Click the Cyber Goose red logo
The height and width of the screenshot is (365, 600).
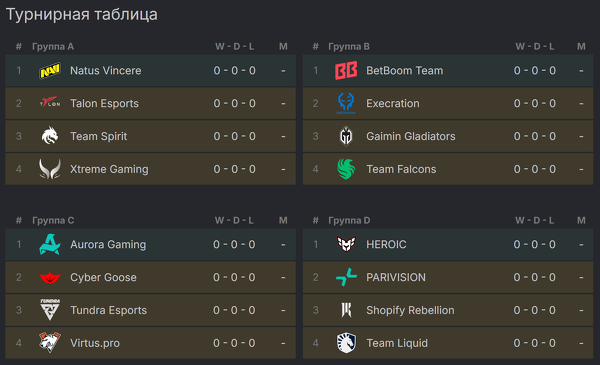point(50,277)
